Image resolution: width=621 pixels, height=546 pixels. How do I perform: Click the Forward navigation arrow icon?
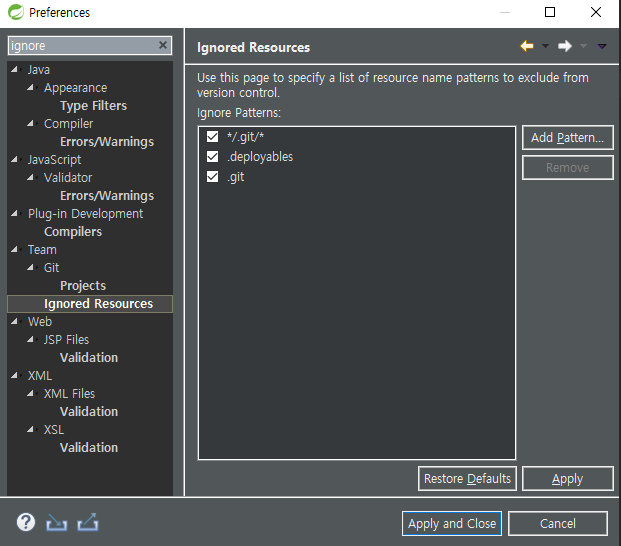(565, 46)
